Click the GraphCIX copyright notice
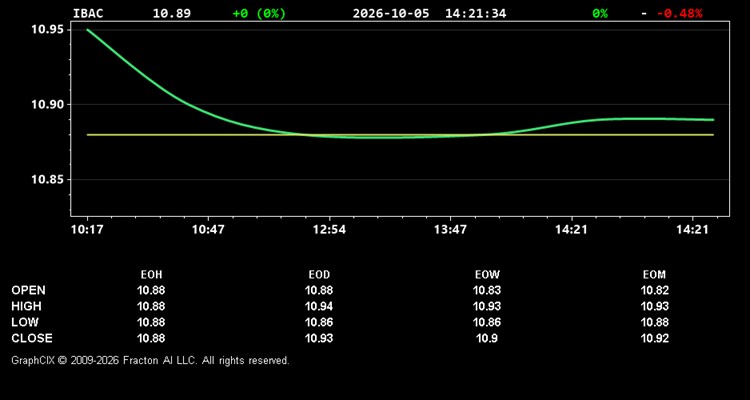 150,360
